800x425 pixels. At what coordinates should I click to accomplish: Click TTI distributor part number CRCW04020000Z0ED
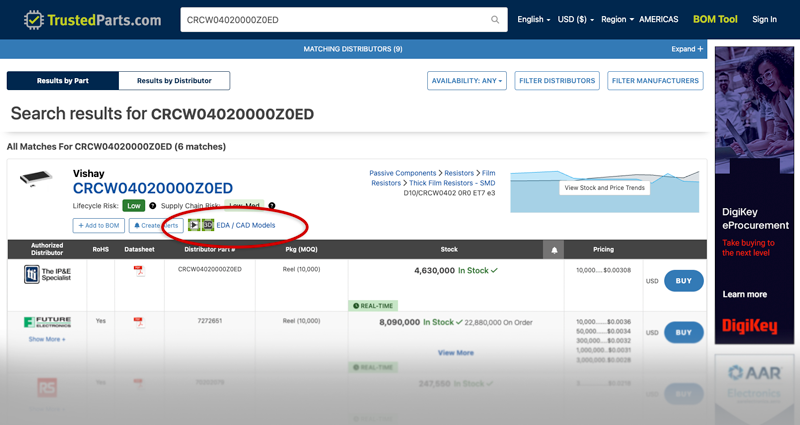pyautogui.click(x=210, y=269)
